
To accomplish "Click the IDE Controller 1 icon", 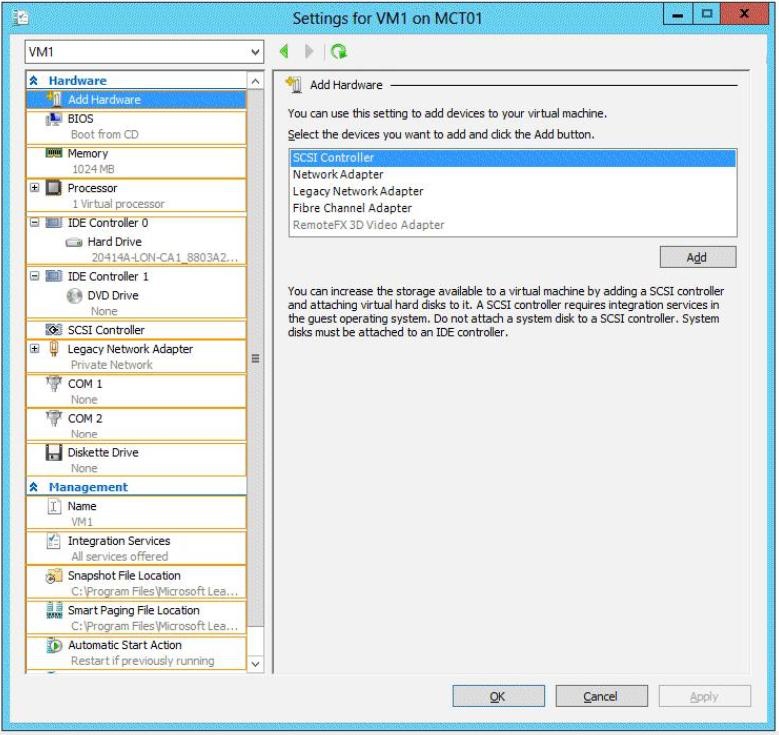I will [54, 276].
